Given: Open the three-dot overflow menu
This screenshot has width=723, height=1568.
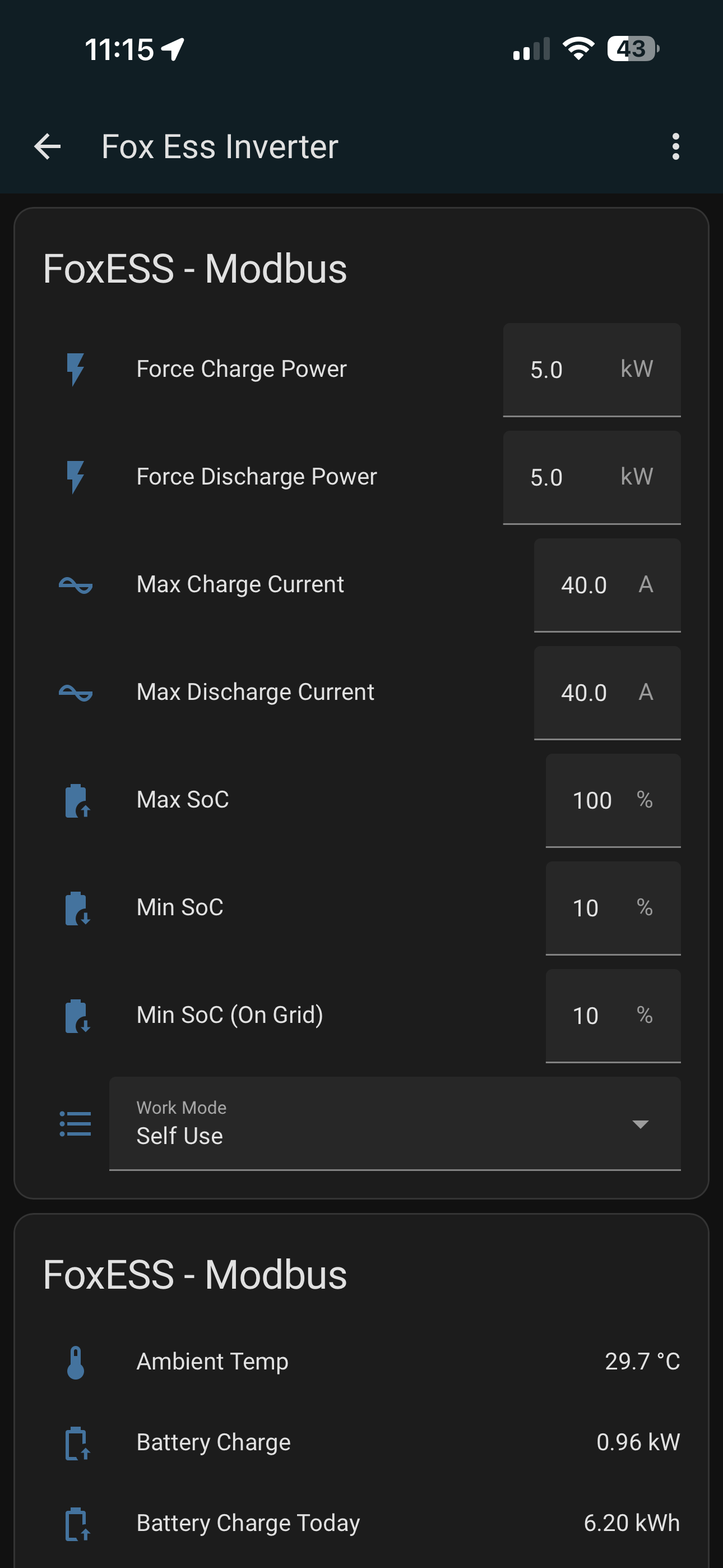Looking at the screenshot, I should tap(675, 147).
